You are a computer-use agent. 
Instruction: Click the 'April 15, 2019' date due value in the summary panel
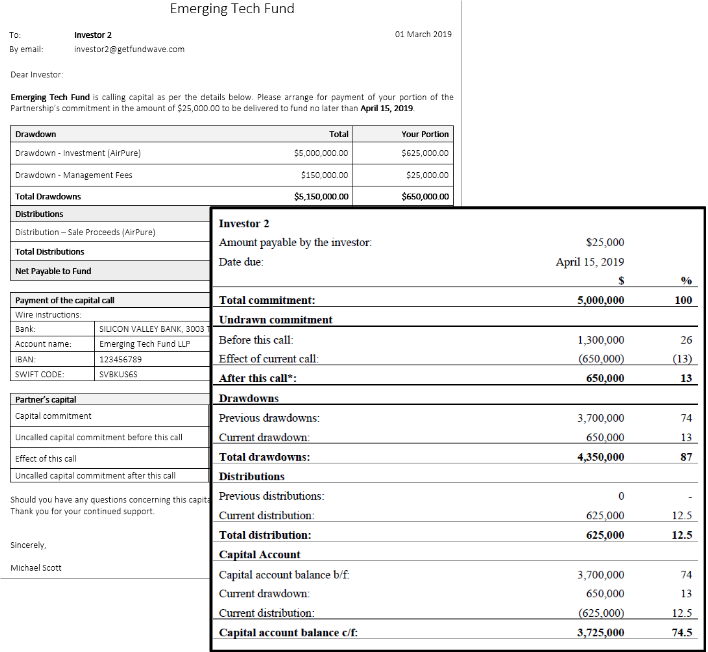coord(590,262)
